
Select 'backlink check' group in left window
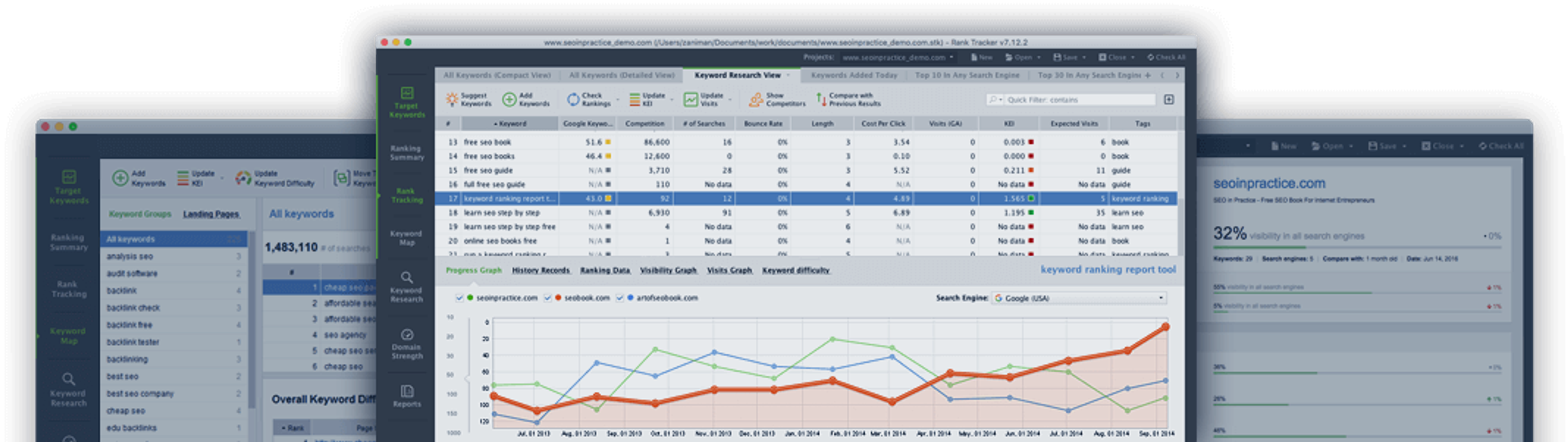pos(174,308)
